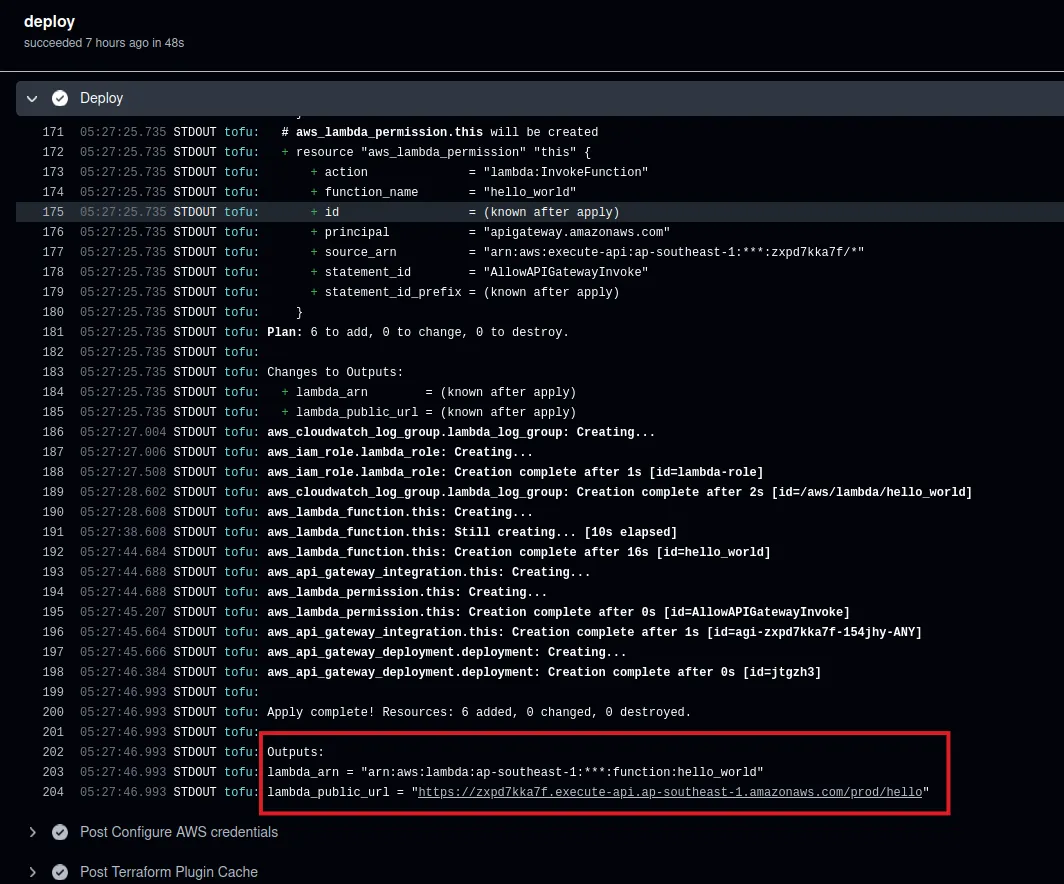Viewport: 1064px width, 884px height.
Task: Click the deploy job title heading
Action: click(x=49, y=21)
